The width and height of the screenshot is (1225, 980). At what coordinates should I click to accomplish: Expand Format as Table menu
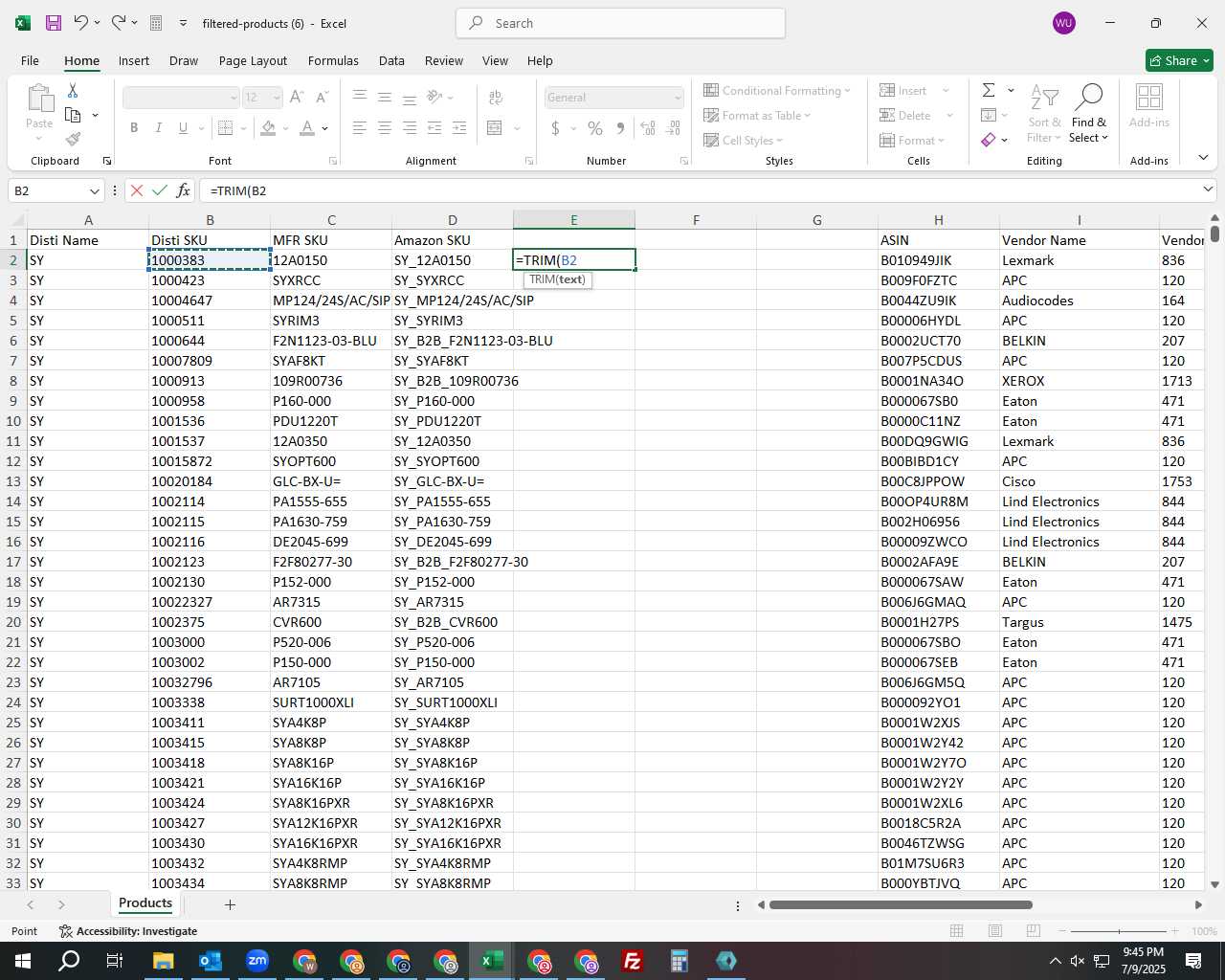757,115
